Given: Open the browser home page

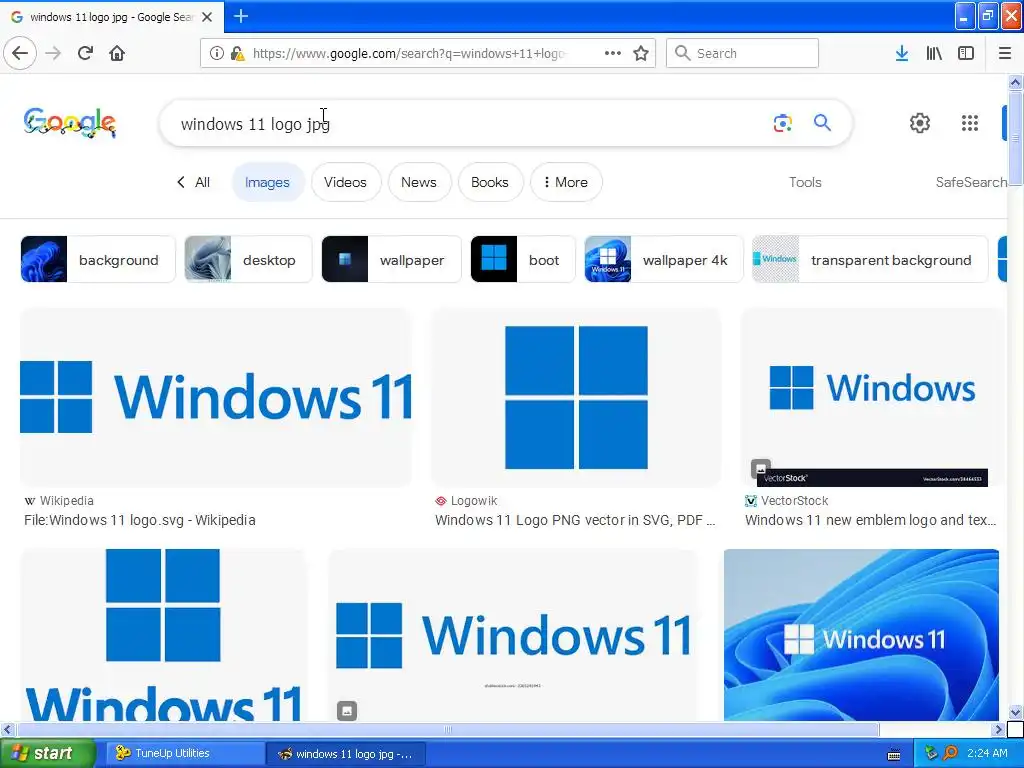Looking at the screenshot, I should 117,53.
